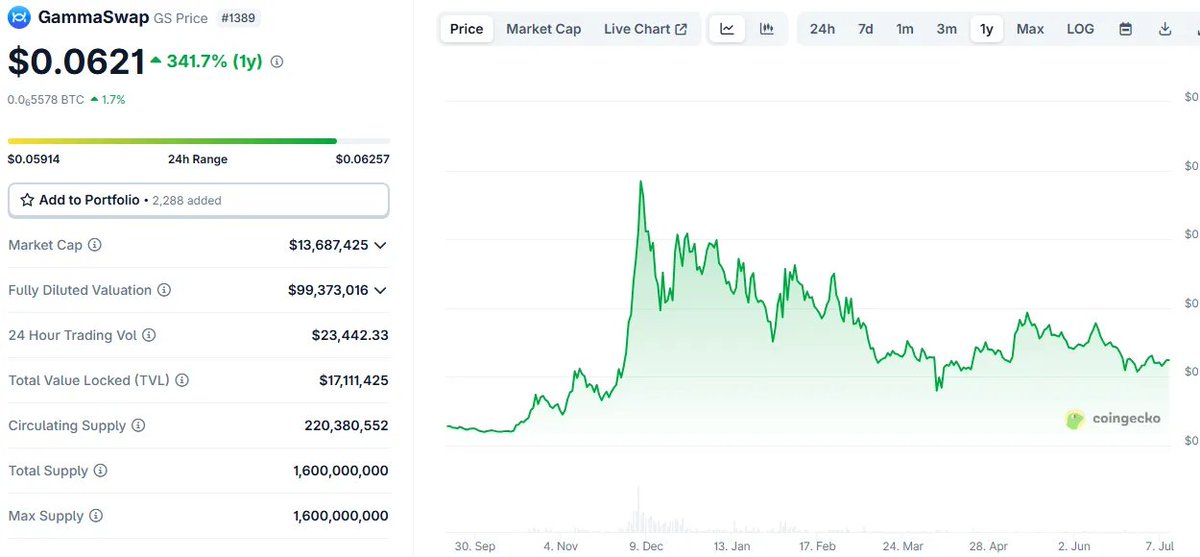Click the 220,380,552 circulating supply value
1200x557 pixels.
(346, 426)
